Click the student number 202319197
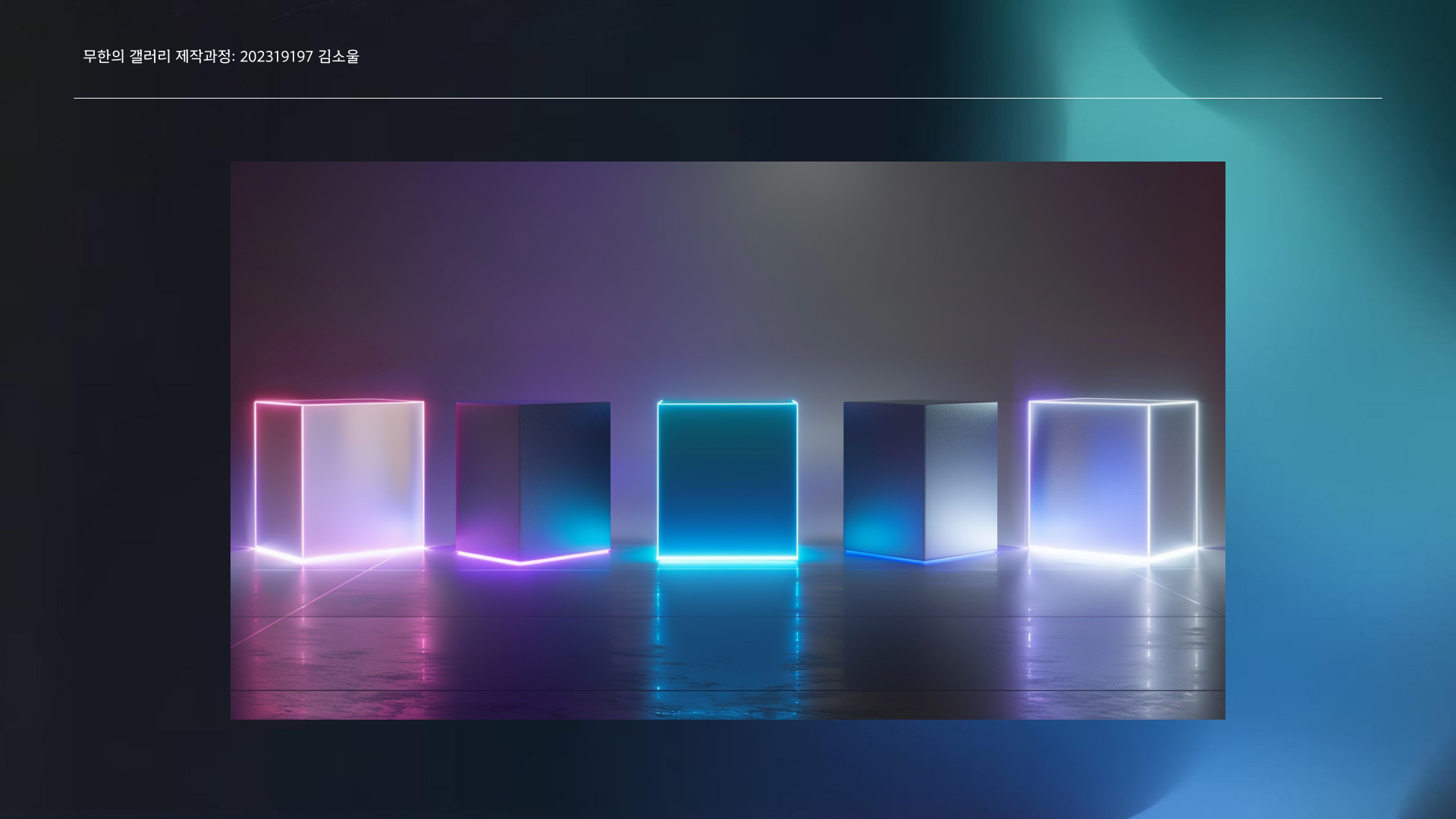 coord(276,57)
